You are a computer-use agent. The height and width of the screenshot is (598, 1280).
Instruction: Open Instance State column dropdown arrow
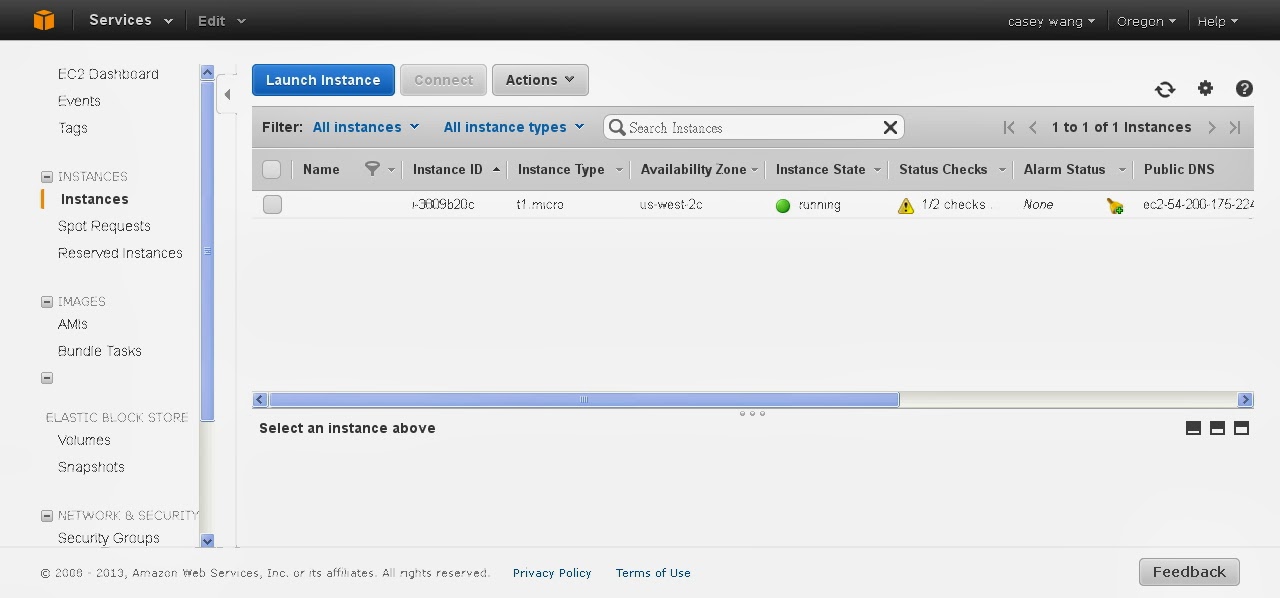[x=877, y=170]
